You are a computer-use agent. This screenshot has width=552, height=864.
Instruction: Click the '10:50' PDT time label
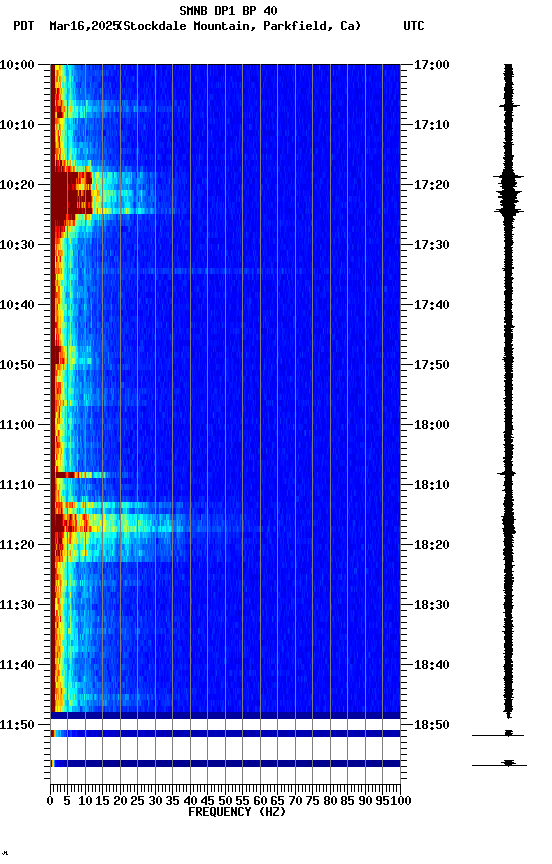point(17,365)
